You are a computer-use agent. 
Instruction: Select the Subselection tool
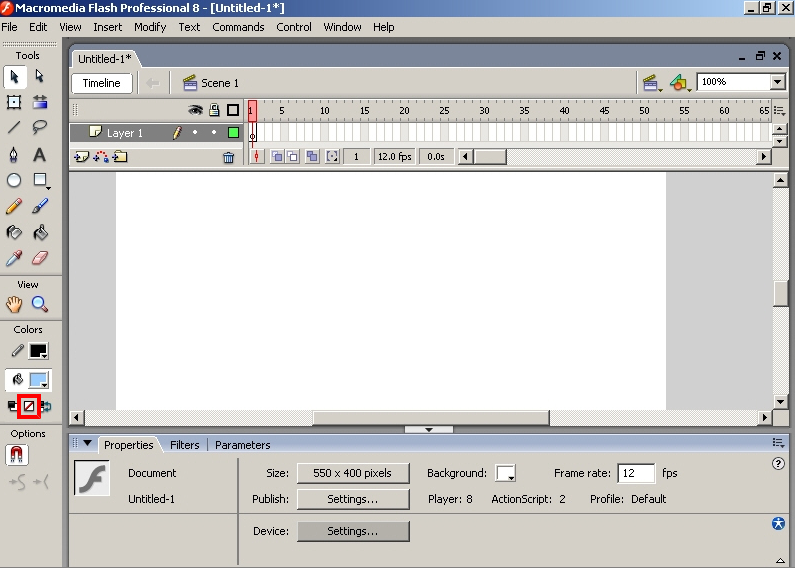tap(40, 76)
